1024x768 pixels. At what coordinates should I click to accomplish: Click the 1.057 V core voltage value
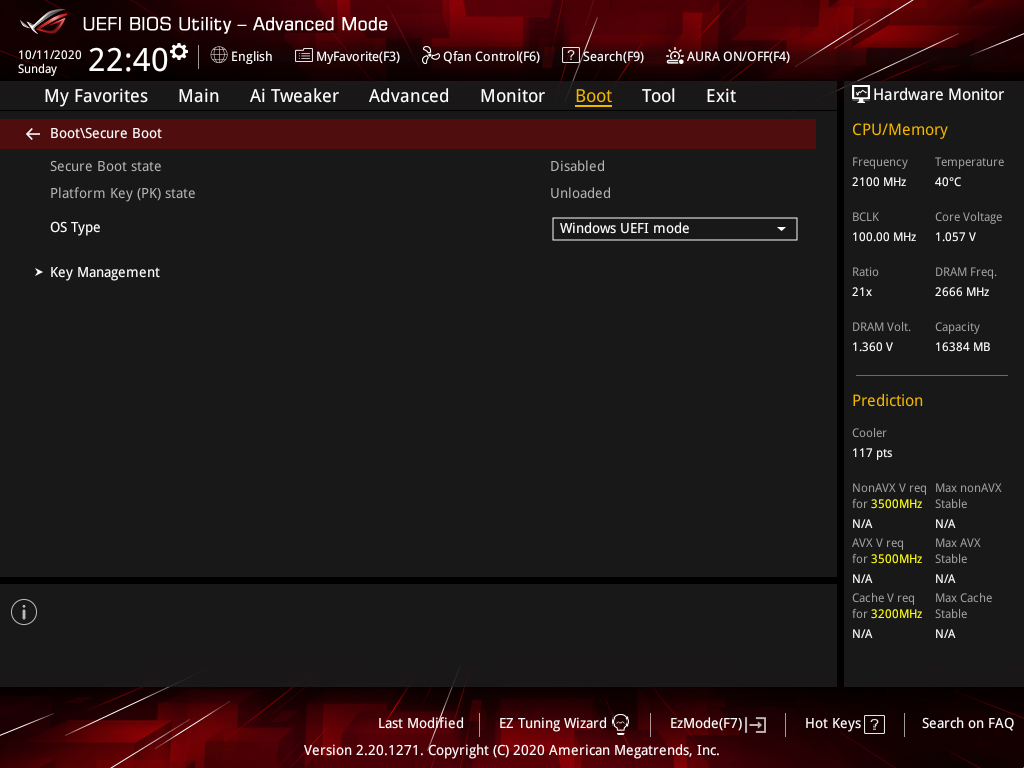tap(955, 237)
